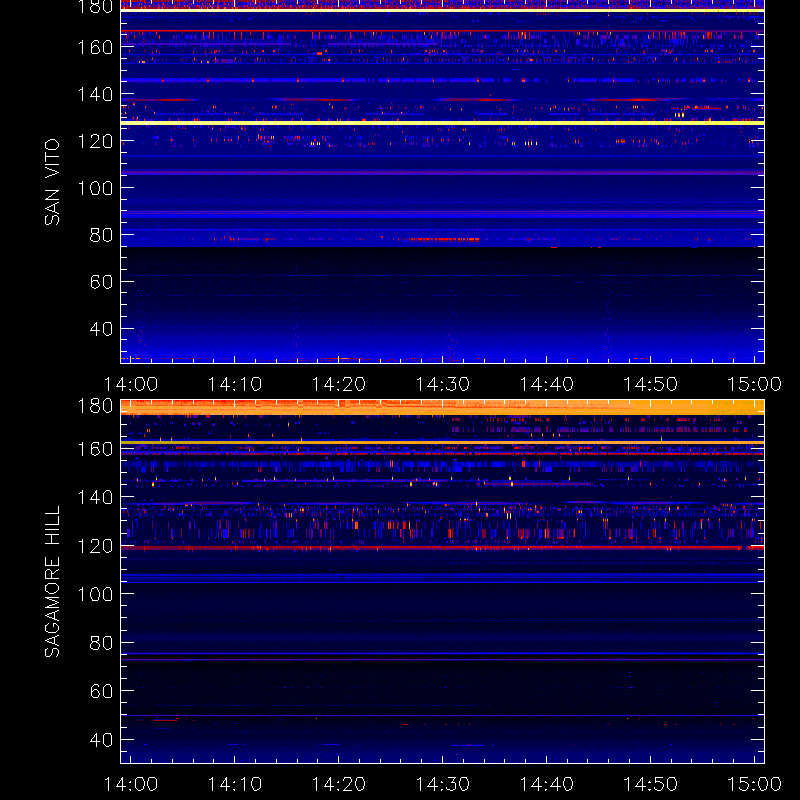Select the 160 frequency label on San Vito plot
The image size is (800, 800).
click(95, 47)
